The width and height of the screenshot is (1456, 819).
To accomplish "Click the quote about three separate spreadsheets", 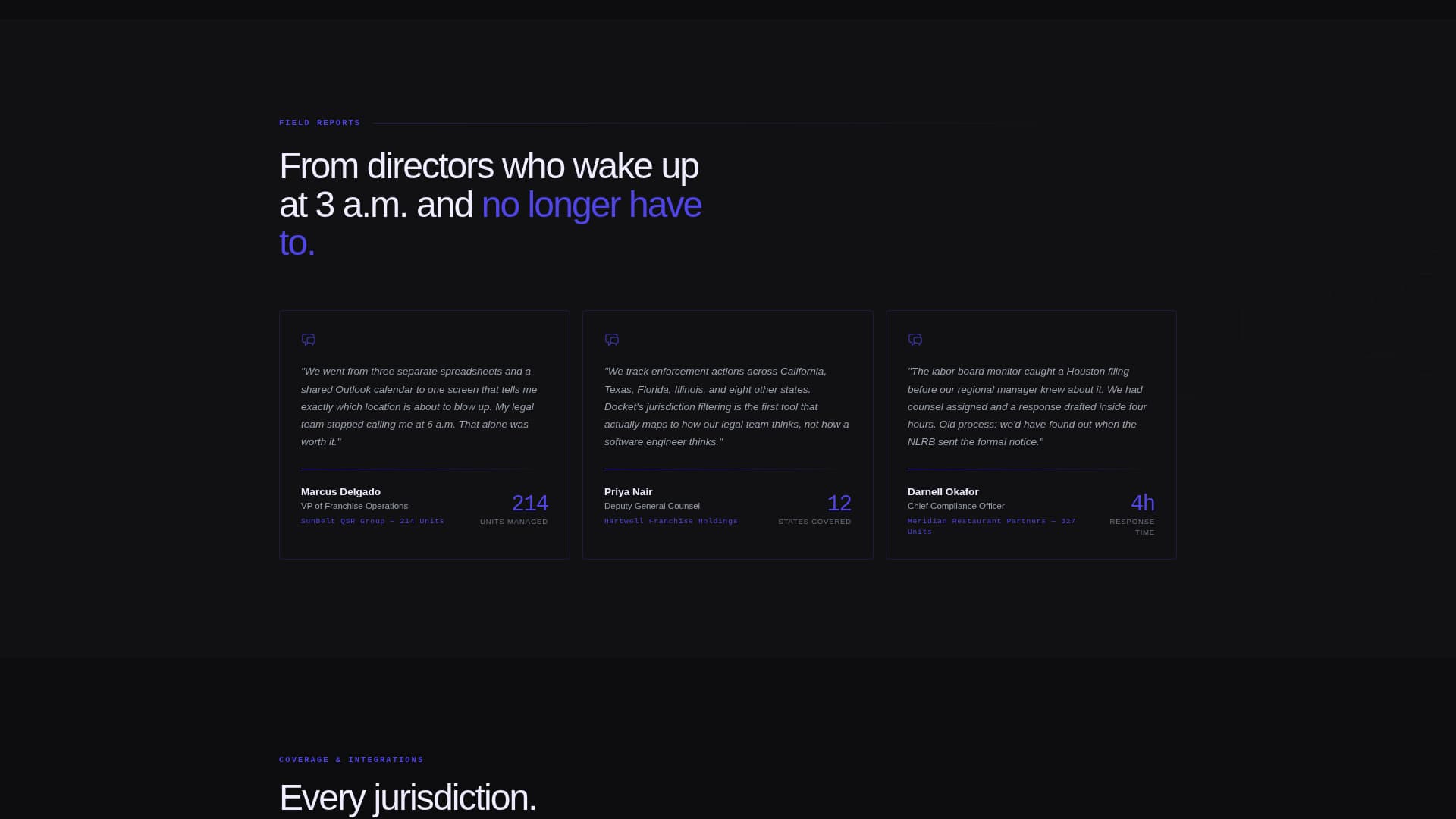I will click(419, 406).
